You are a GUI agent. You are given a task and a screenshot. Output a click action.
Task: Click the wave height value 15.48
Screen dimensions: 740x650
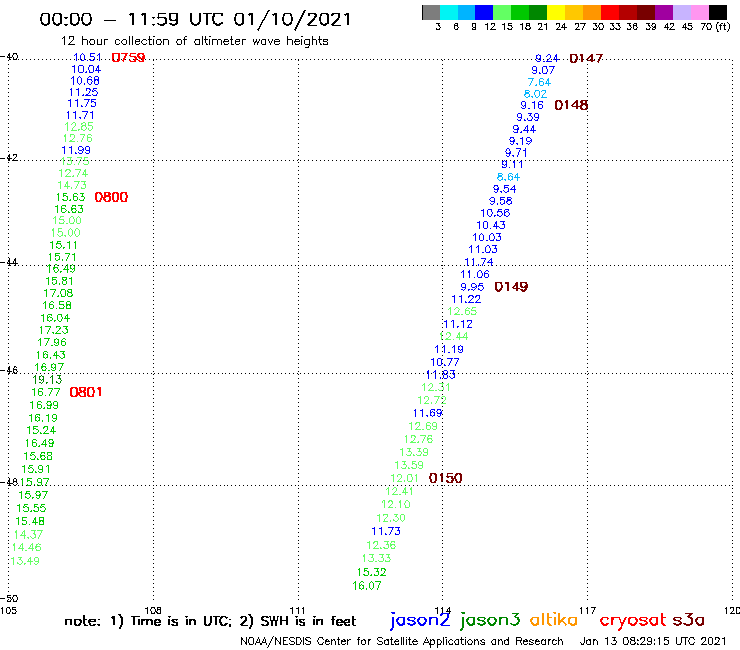[30, 522]
